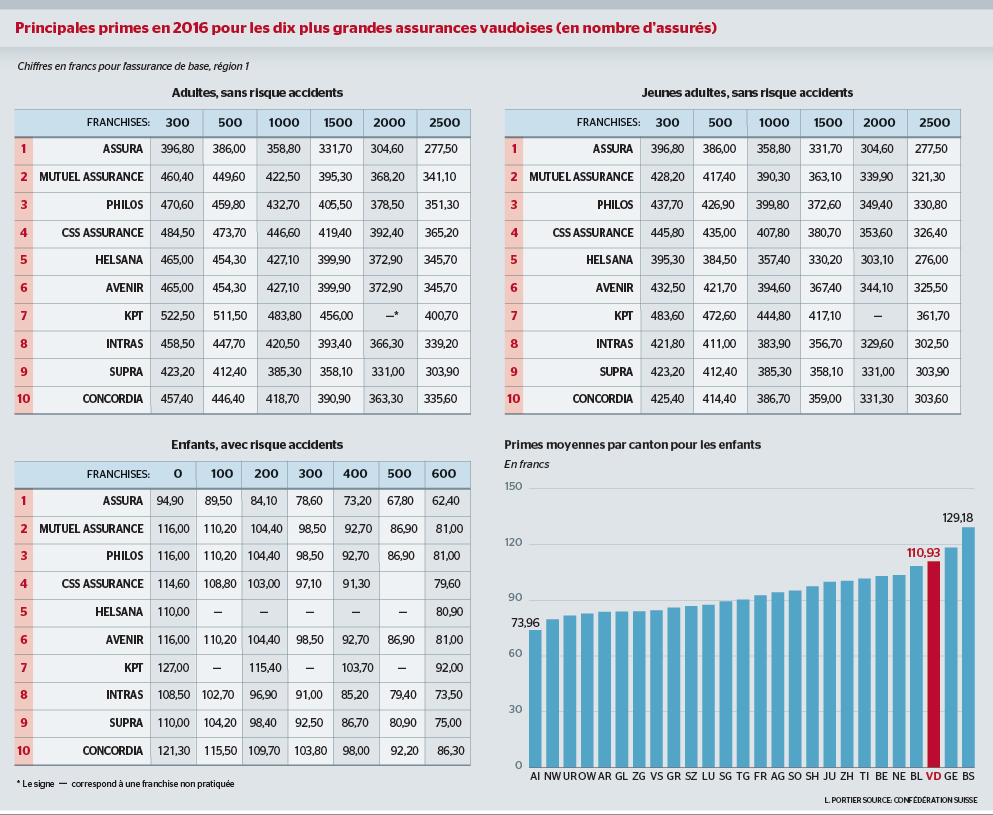Click HELSANA row name in the Adultes table

[119, 260]
